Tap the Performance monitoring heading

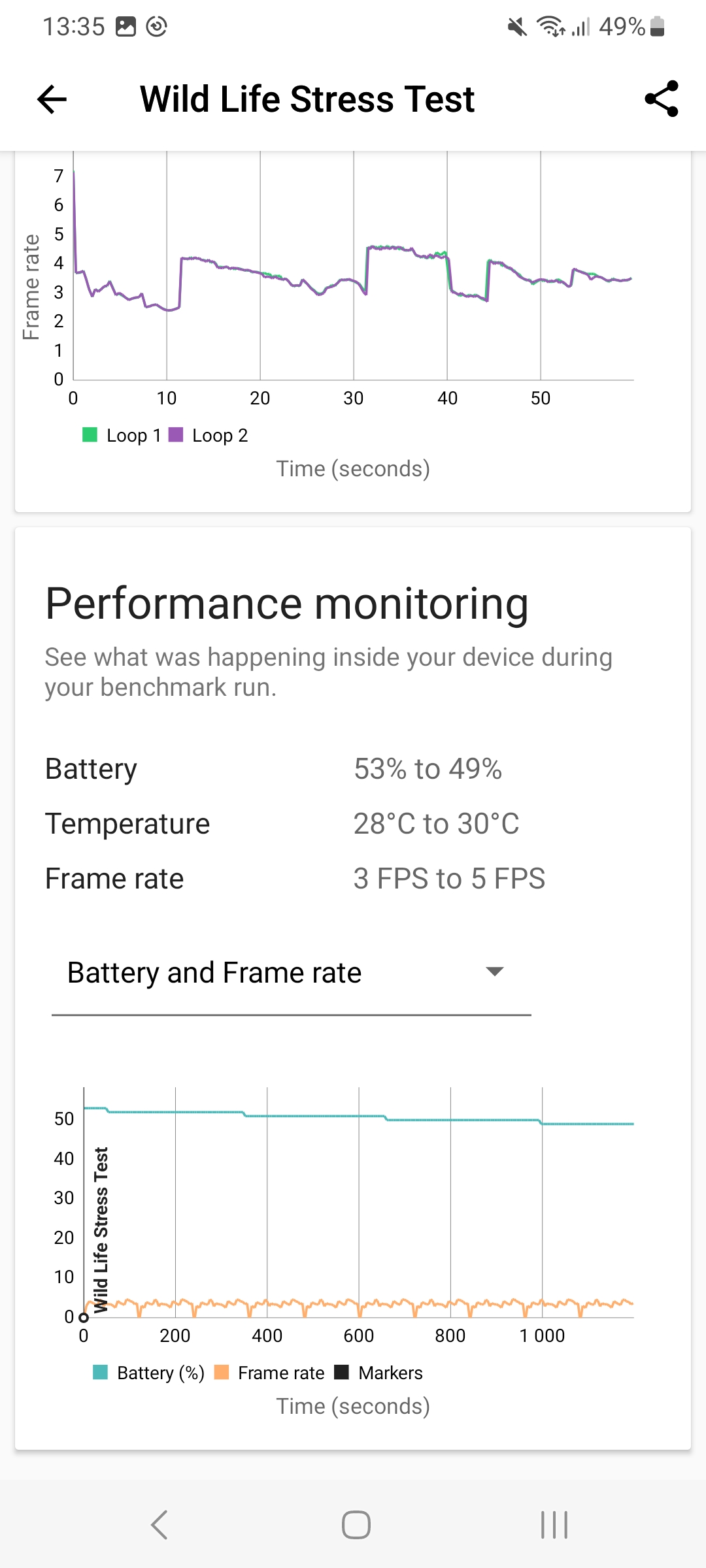coord(287,603)
